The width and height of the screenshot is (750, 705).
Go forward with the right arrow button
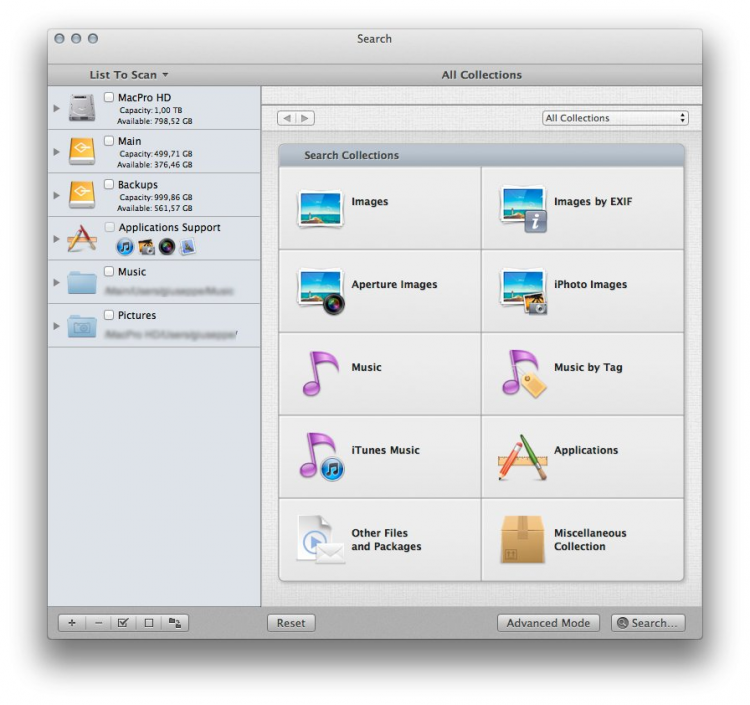pyautogui.click(x=305, y=118)
